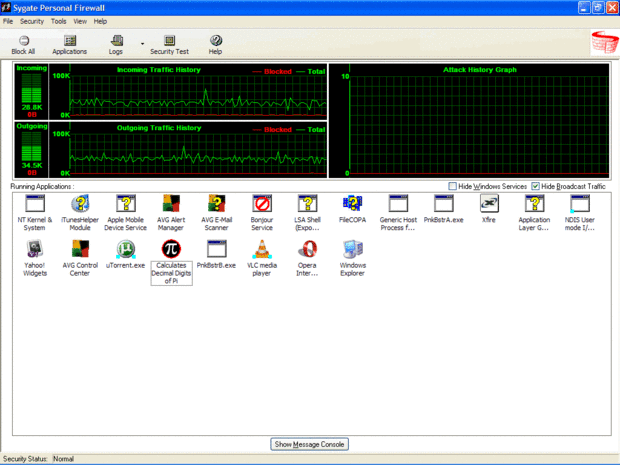Select the LSA Shell application icon
The width and height of the screenshot is (620, 465).
point(308,204)
